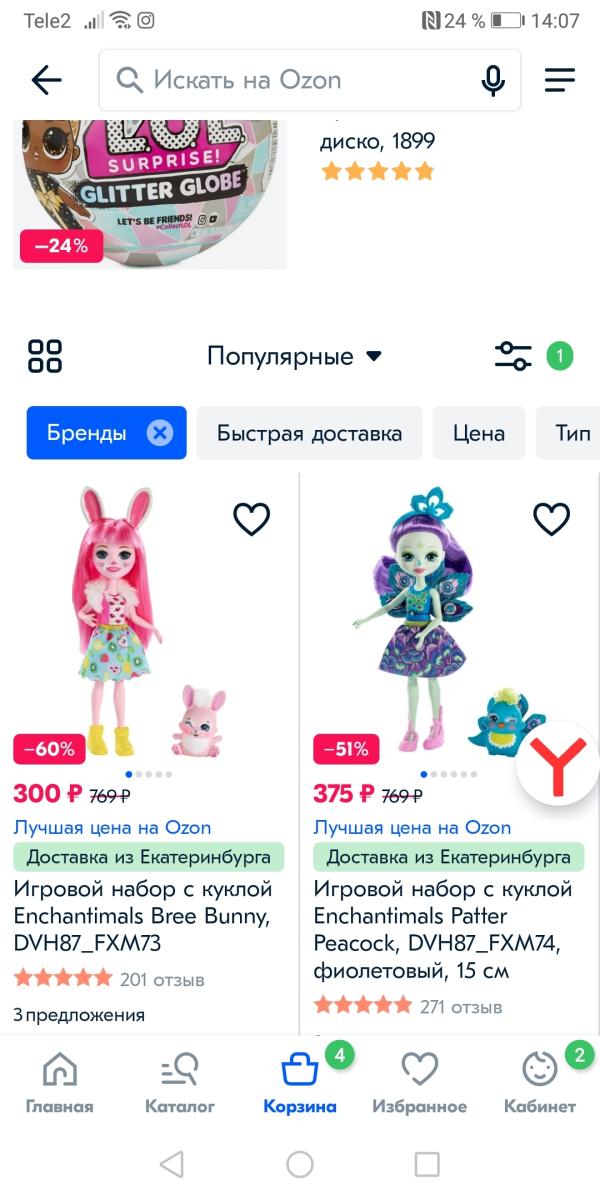The image size is (600, 1199).
Task: Add Patter Peacock doll to favorites
Action: 551,519
